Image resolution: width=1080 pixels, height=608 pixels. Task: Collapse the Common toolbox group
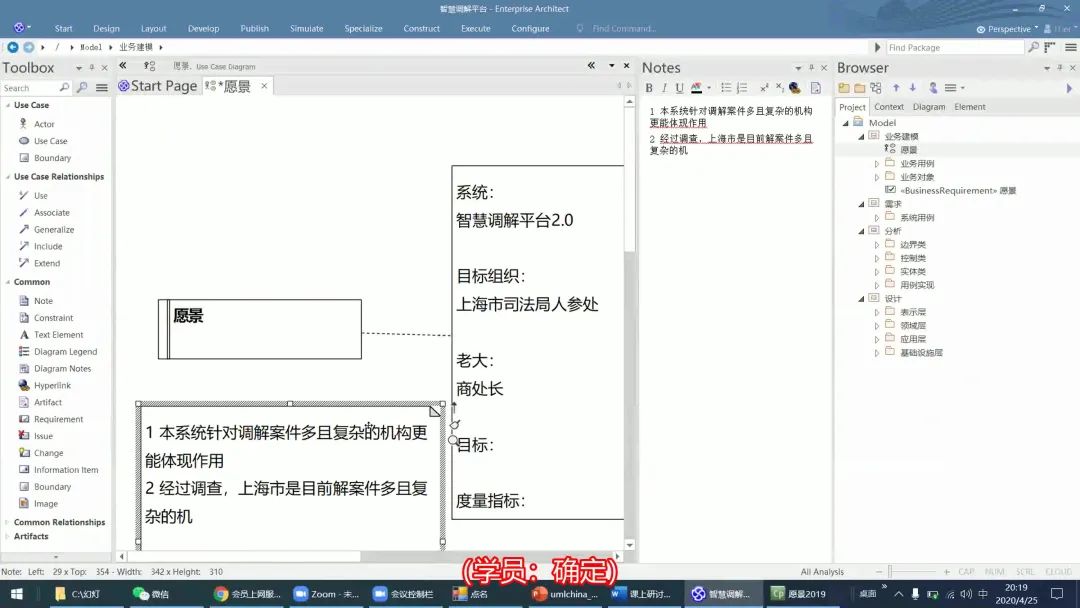(8, 282)
